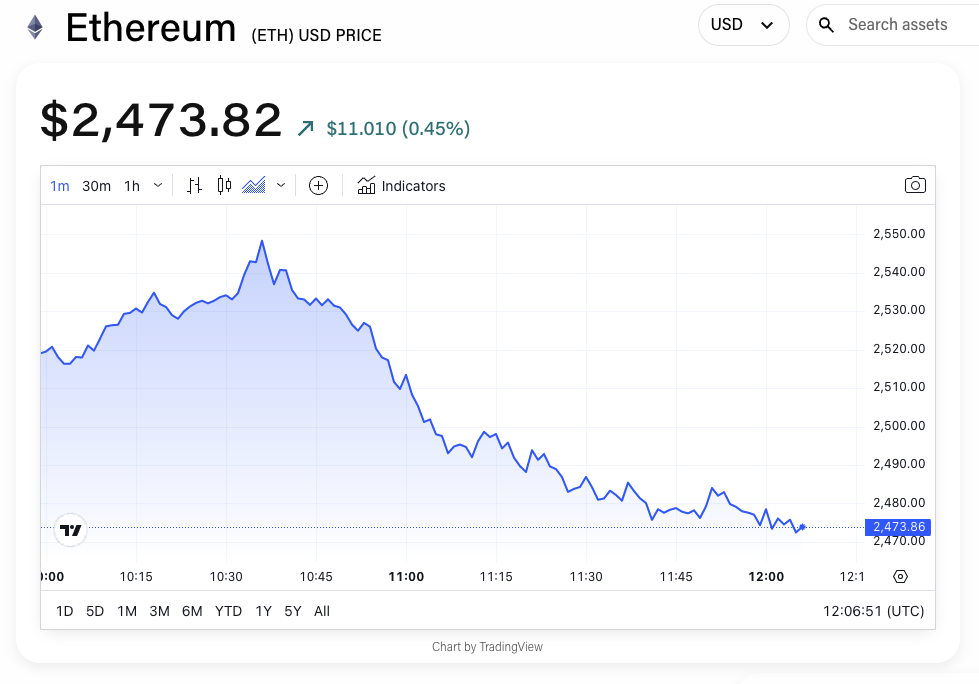Open chart settings via hexagon icon
This screenshot has width=979, height=684.
click(x=899, y=576)
